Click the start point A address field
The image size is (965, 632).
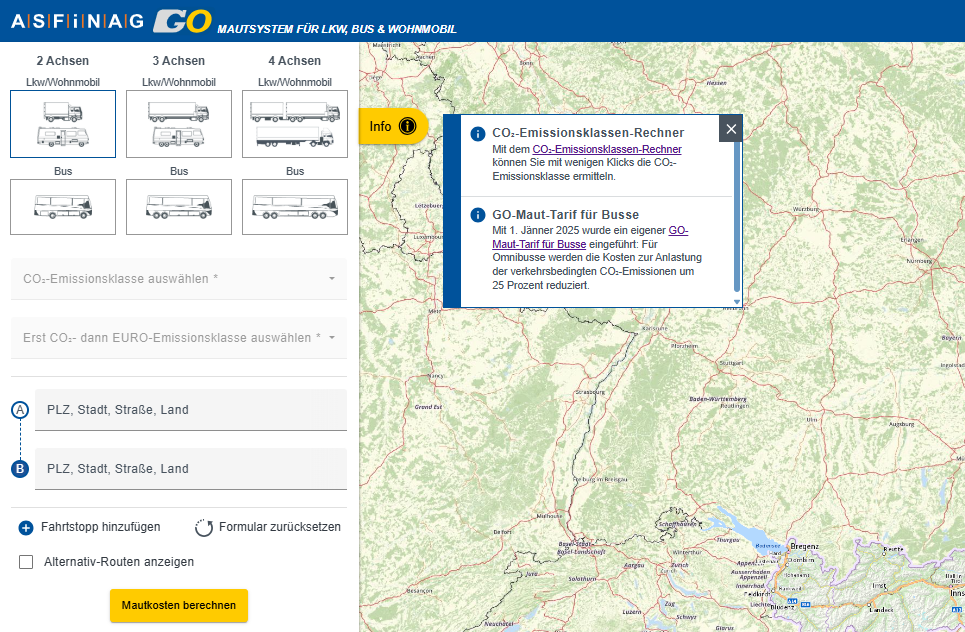[x=190, y=410]
